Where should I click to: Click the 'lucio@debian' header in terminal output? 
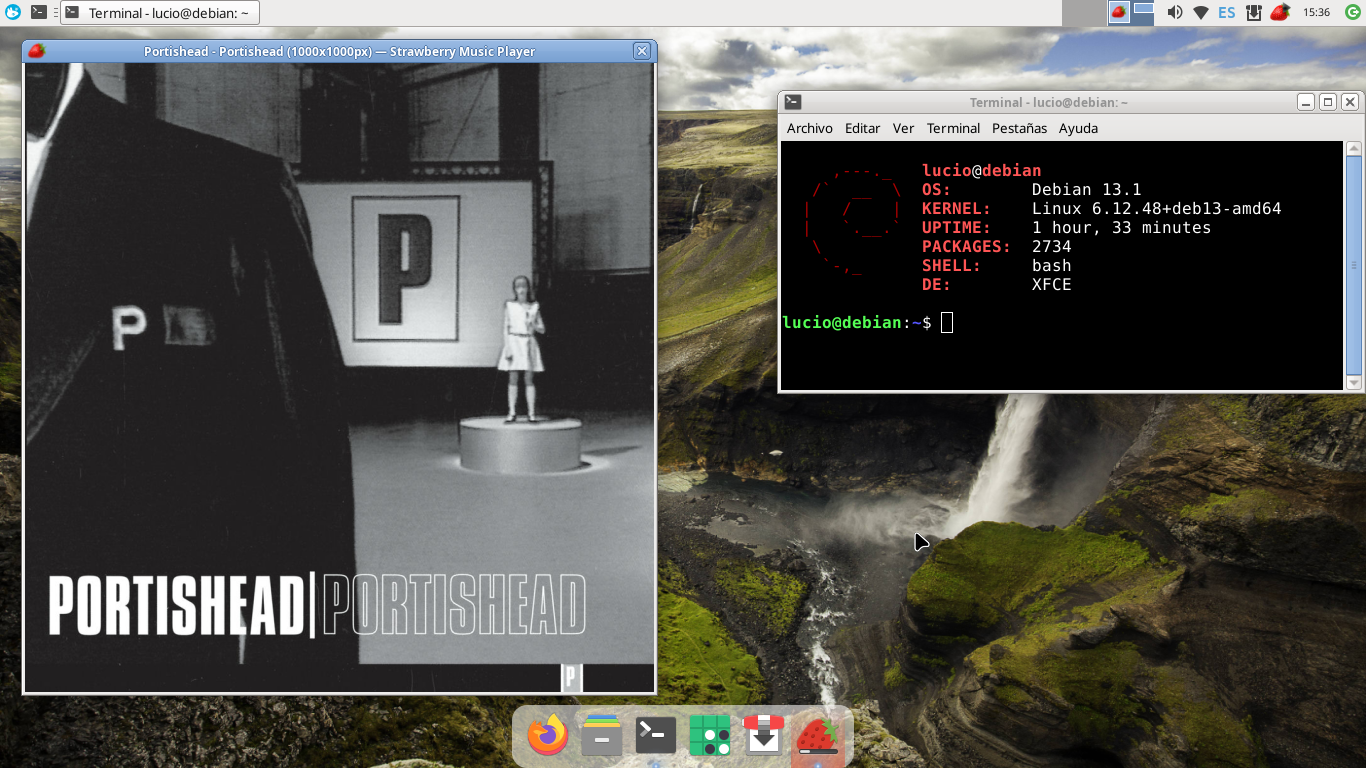click(x=981, y=170)
